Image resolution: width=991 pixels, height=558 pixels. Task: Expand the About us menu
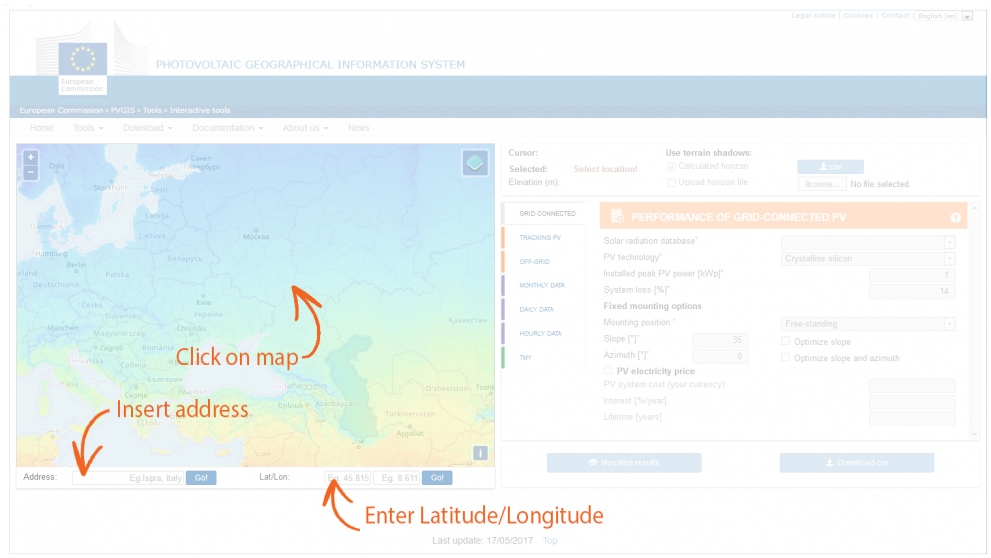pyautogui.click(x=305, y=128)
